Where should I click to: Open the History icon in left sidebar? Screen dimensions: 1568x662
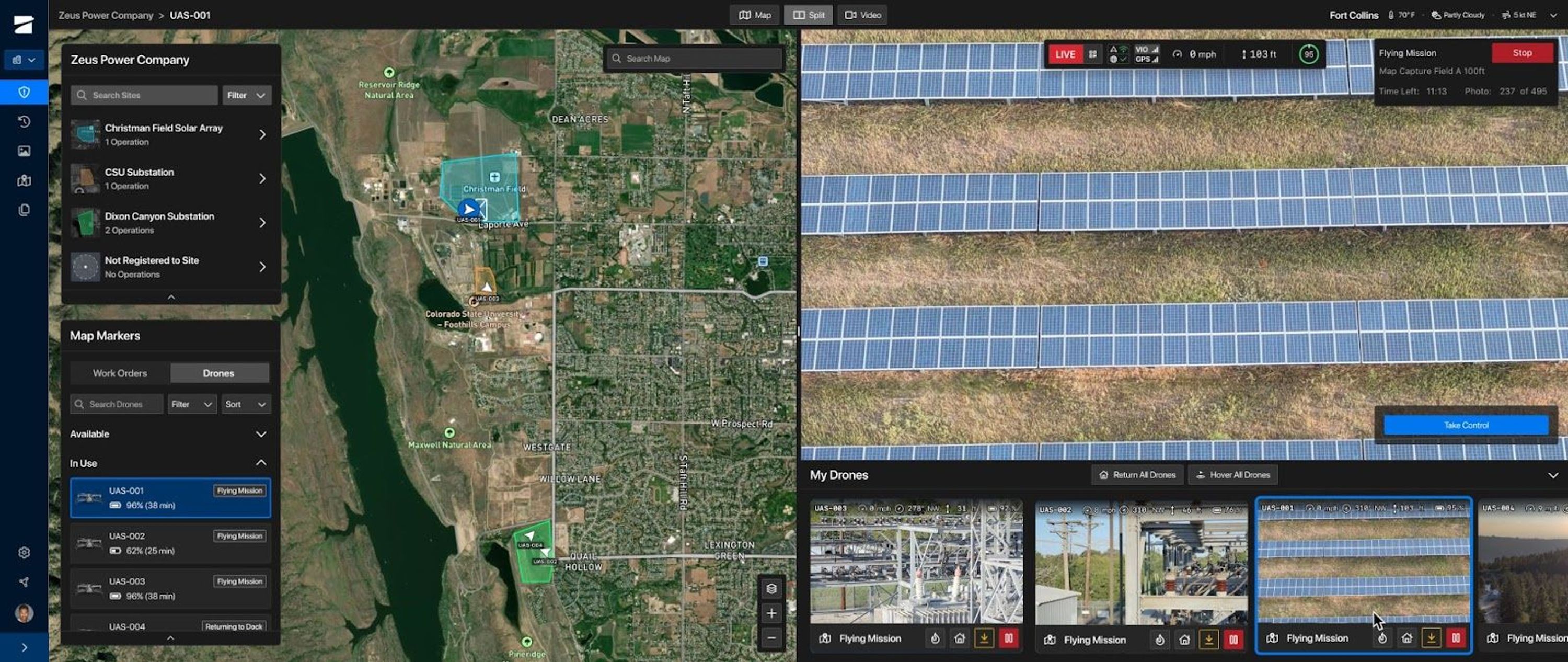[24, 122]
